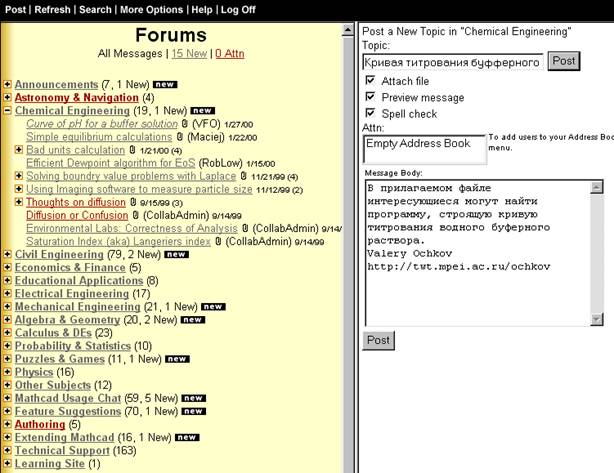The height and width of the screenshot is (473, 614).
Task: Uncheck the Attach file checkbox
Action: 370,80
